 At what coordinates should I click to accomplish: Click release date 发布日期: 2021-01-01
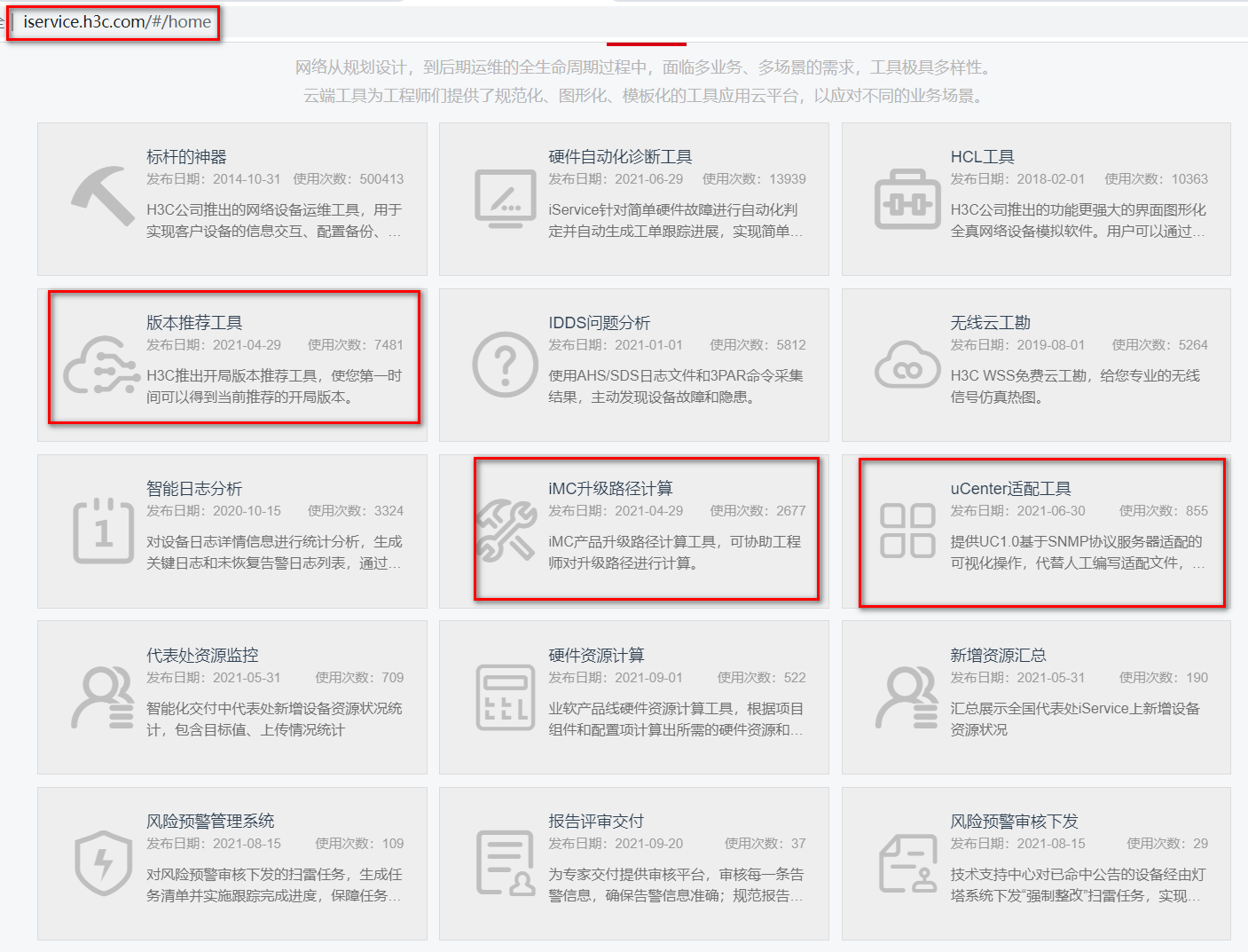(x=616, y=345)
